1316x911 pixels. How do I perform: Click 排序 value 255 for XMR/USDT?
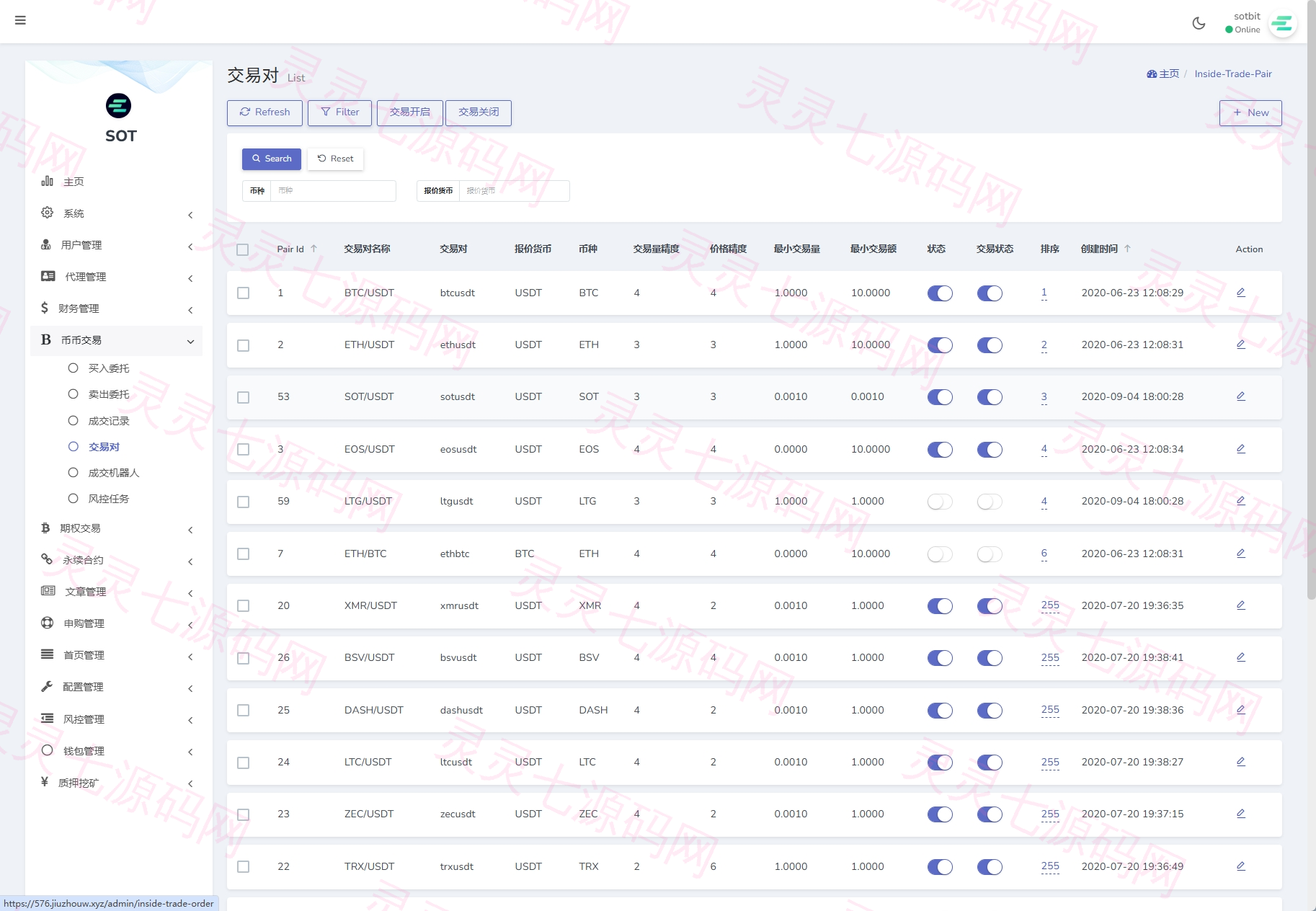(x=1050, y=605)
